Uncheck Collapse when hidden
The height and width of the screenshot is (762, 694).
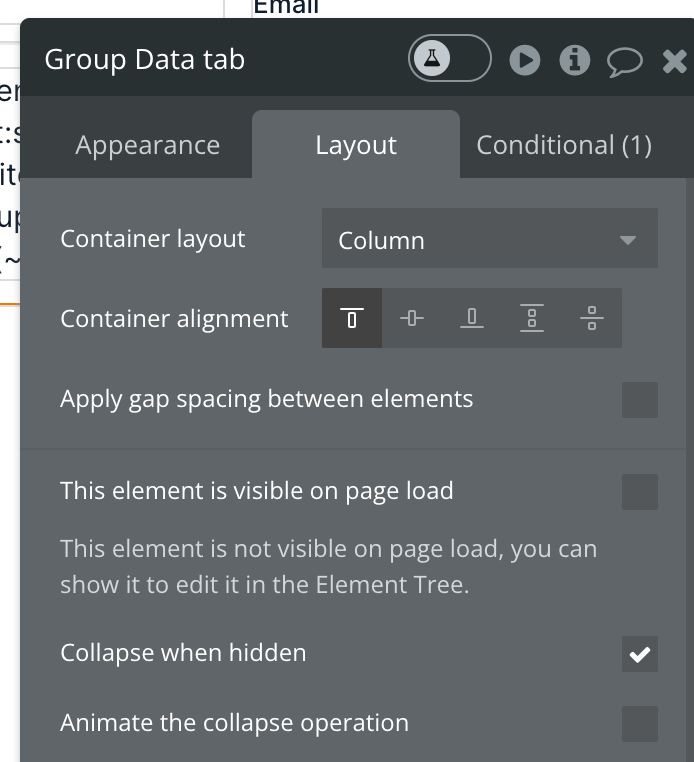click(640, 654)
